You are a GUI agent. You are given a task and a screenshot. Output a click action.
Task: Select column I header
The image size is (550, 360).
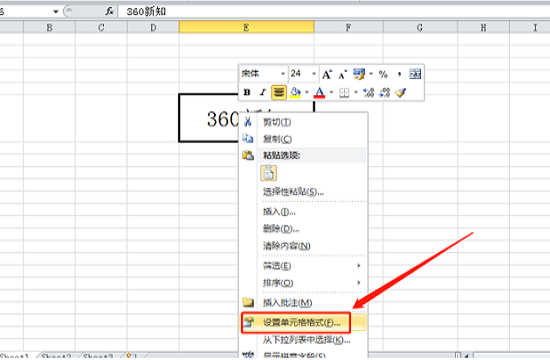[x=530, y=27]
